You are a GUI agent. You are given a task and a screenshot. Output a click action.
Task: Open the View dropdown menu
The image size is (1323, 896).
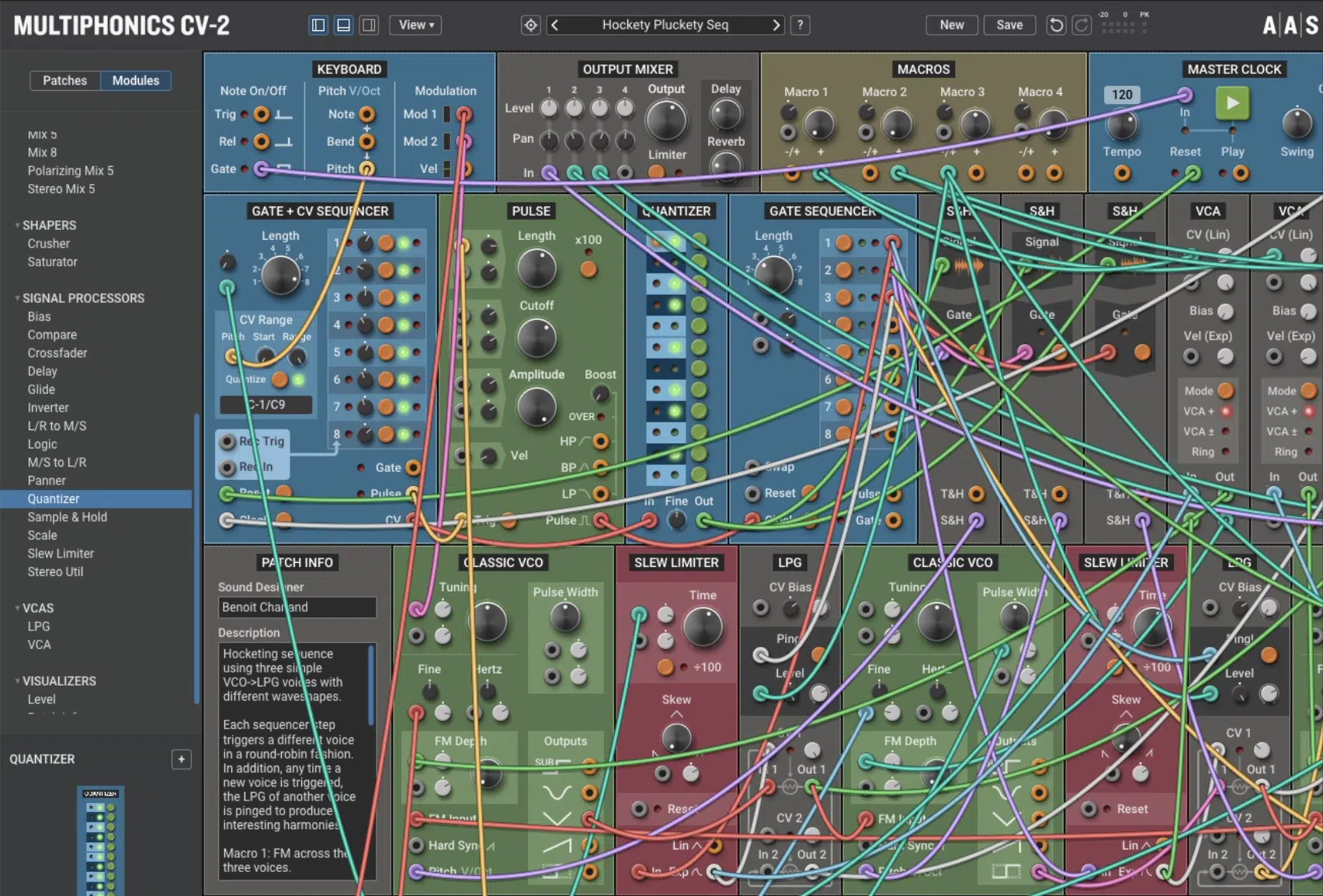[x=416, y=25]
